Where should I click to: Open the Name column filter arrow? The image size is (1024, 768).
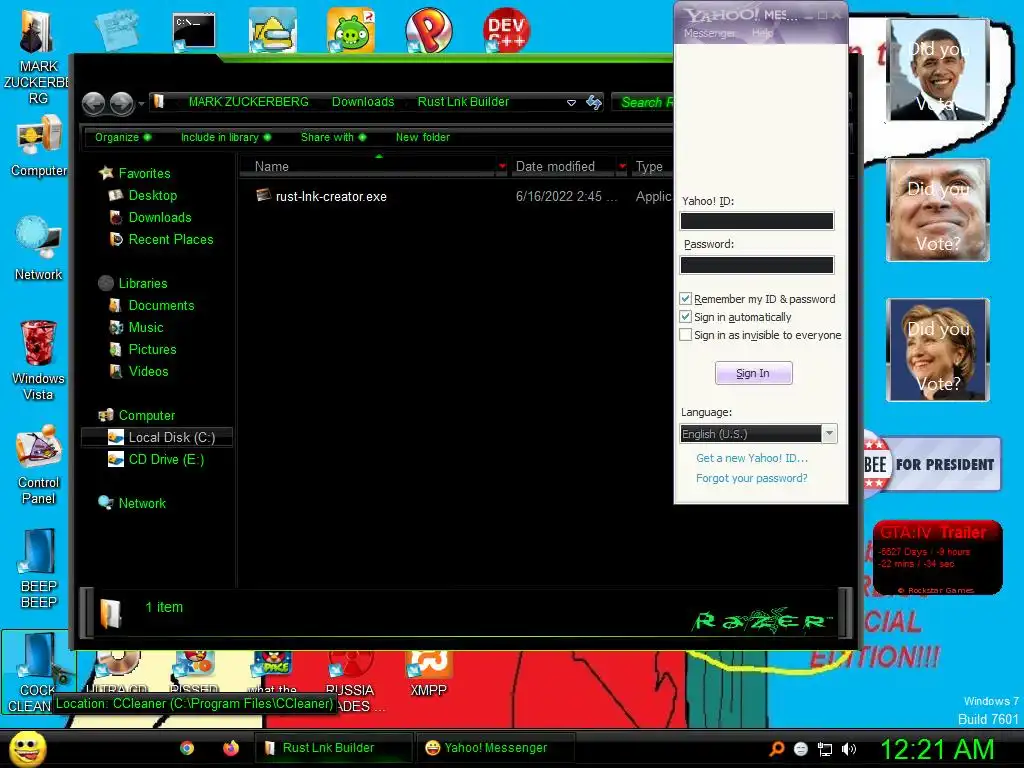502,167
